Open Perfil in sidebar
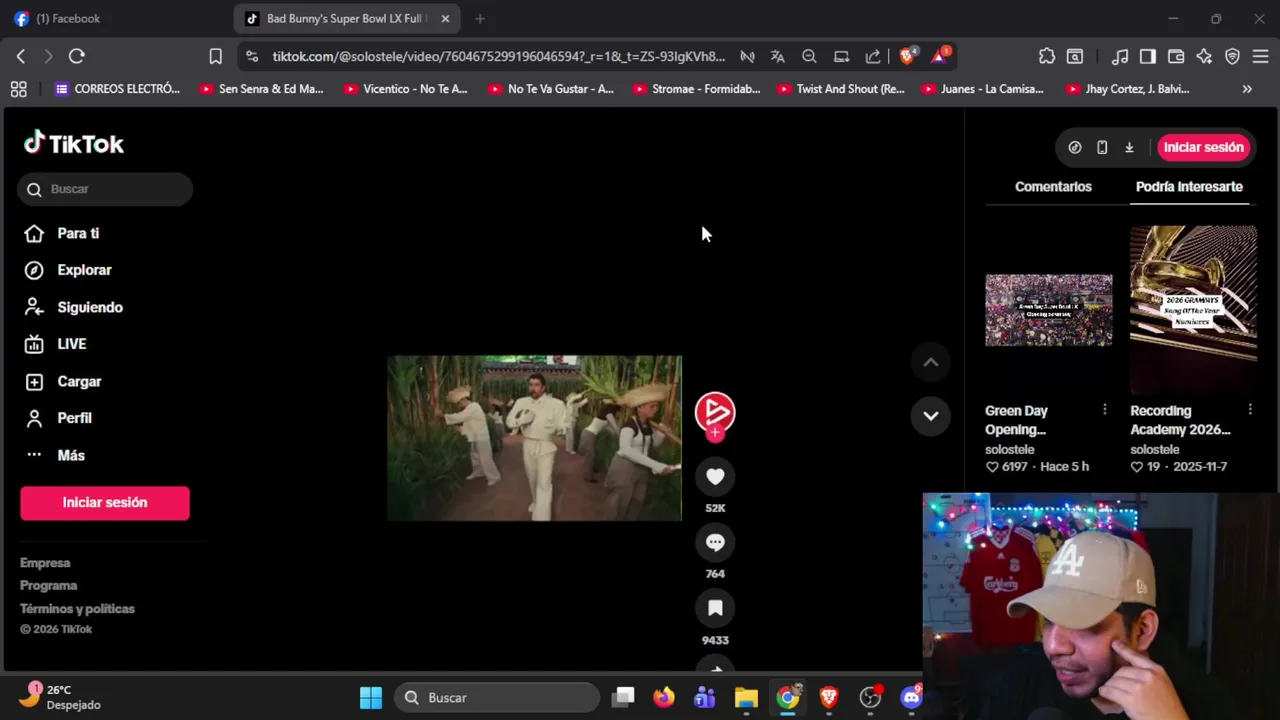The height and width of the screenshot is (720, 1280). [x=58, y=418]
